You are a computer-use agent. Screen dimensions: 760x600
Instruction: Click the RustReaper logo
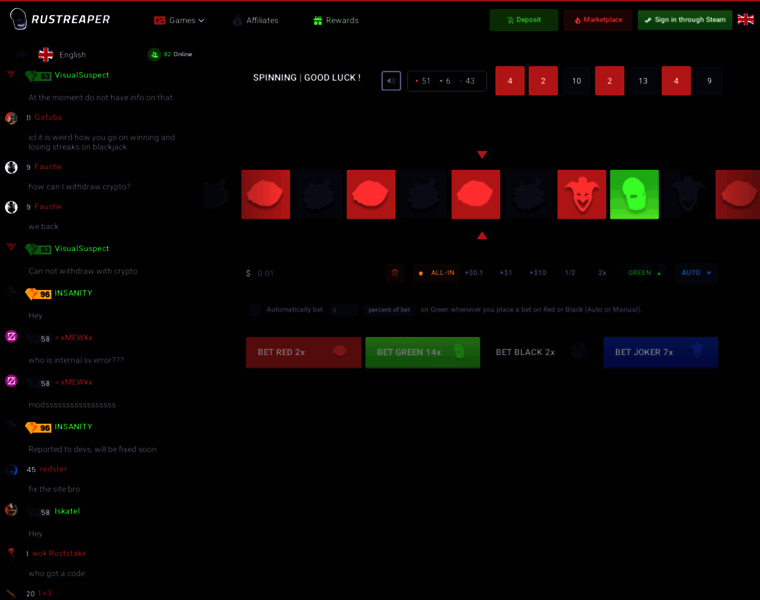60,19
